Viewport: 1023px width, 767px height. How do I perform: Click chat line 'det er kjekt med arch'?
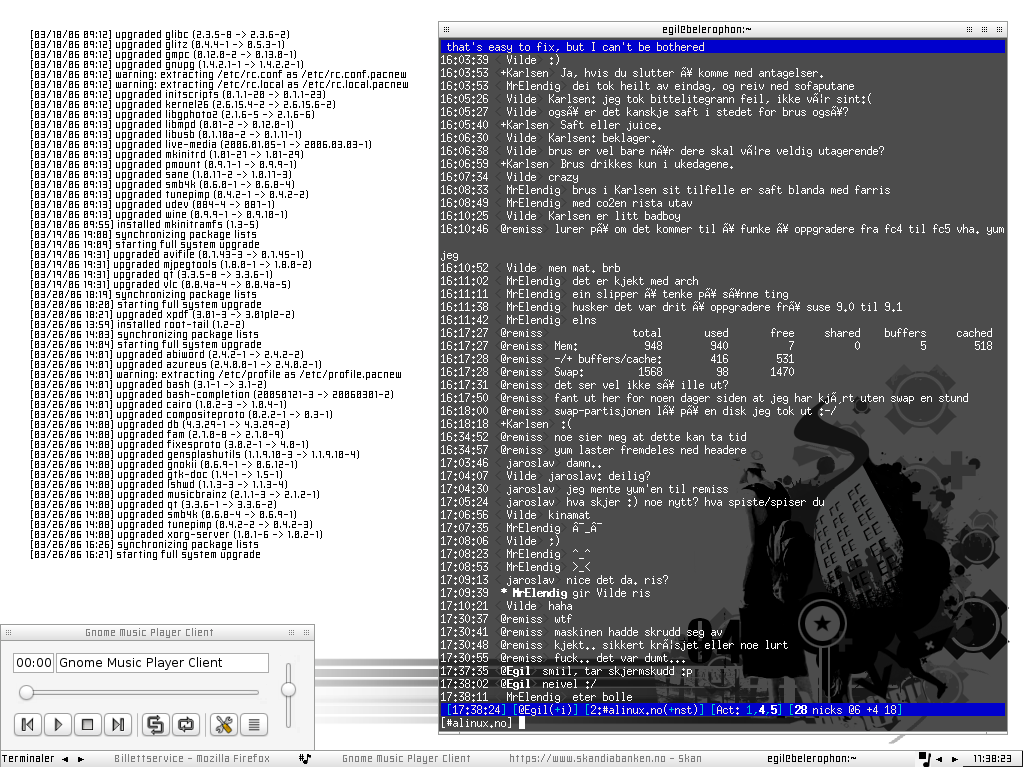tap(569, 280)
